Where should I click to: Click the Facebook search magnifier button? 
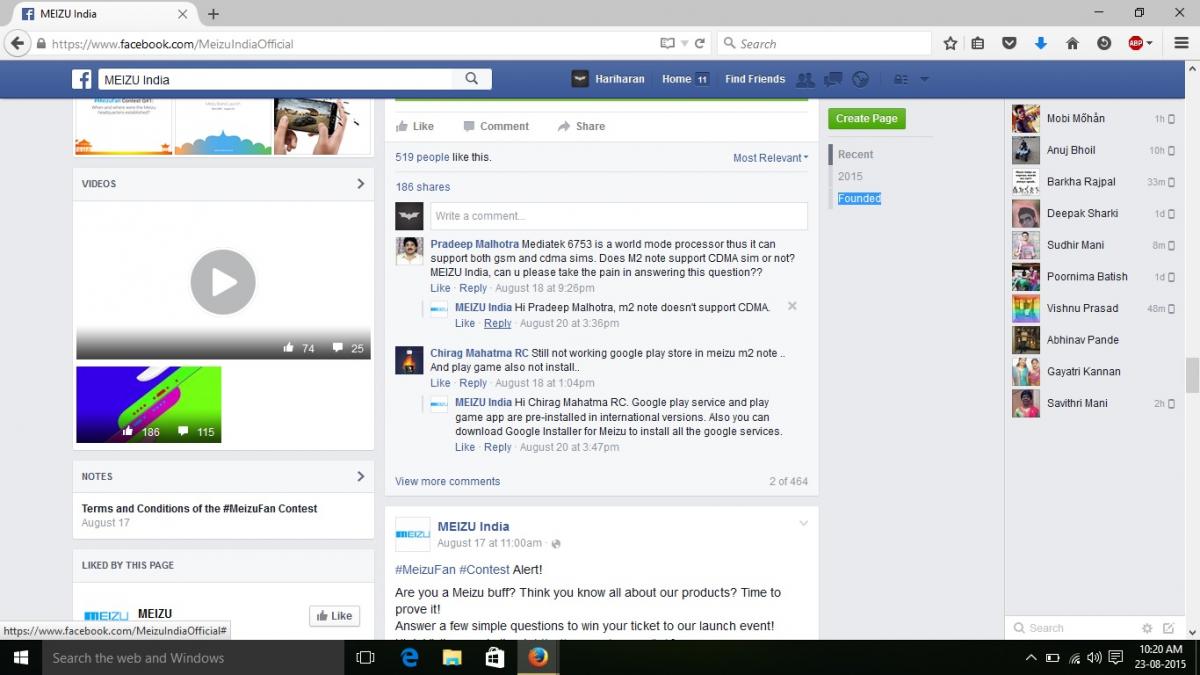tap(471, 80)
